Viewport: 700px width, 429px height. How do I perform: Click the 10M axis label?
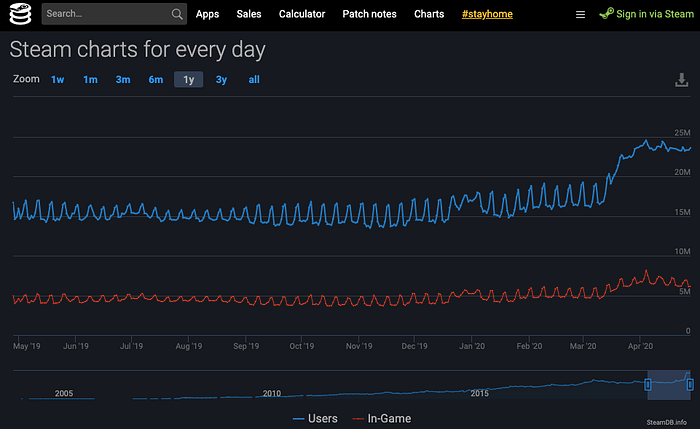point(682,251)
